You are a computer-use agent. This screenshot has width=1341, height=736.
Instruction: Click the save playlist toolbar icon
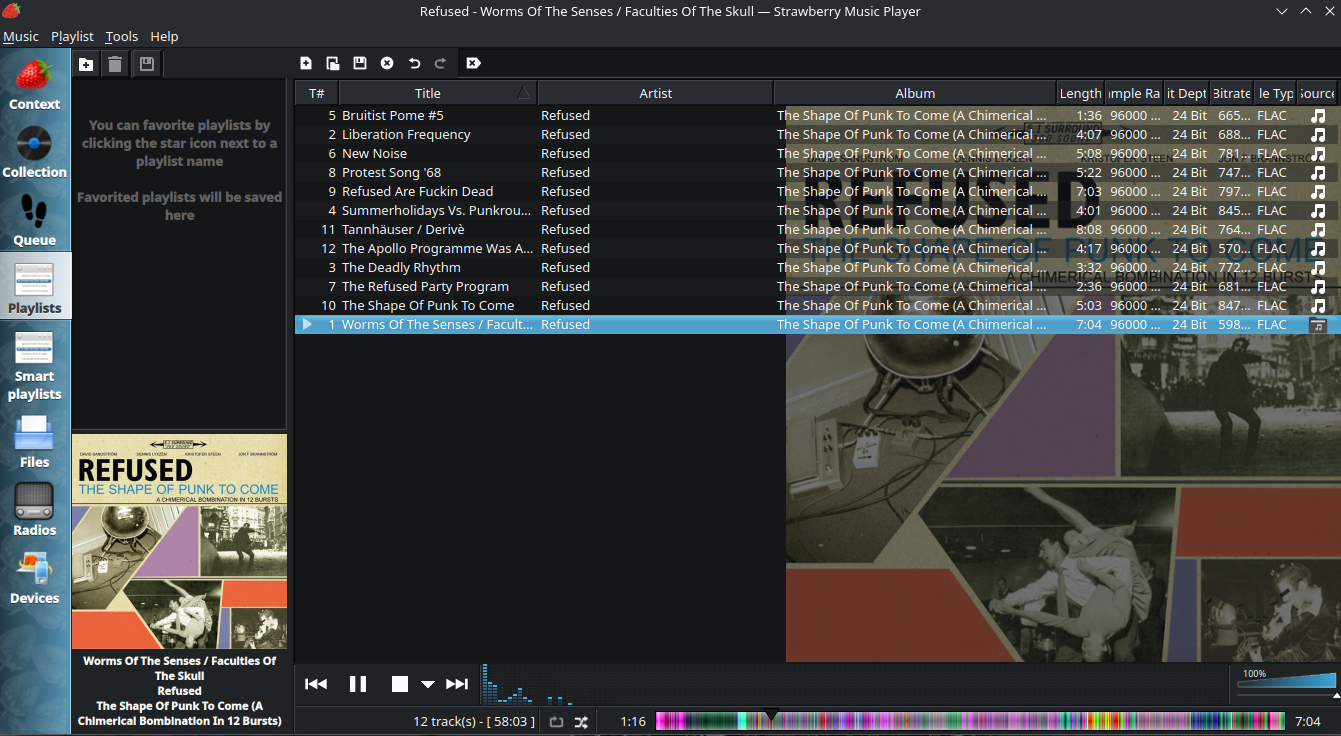[x=360, y=63]
